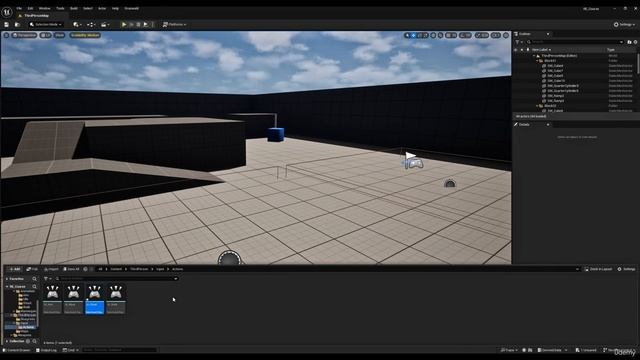Collapse the Block01 folder in Outliner

coord(537,61)
